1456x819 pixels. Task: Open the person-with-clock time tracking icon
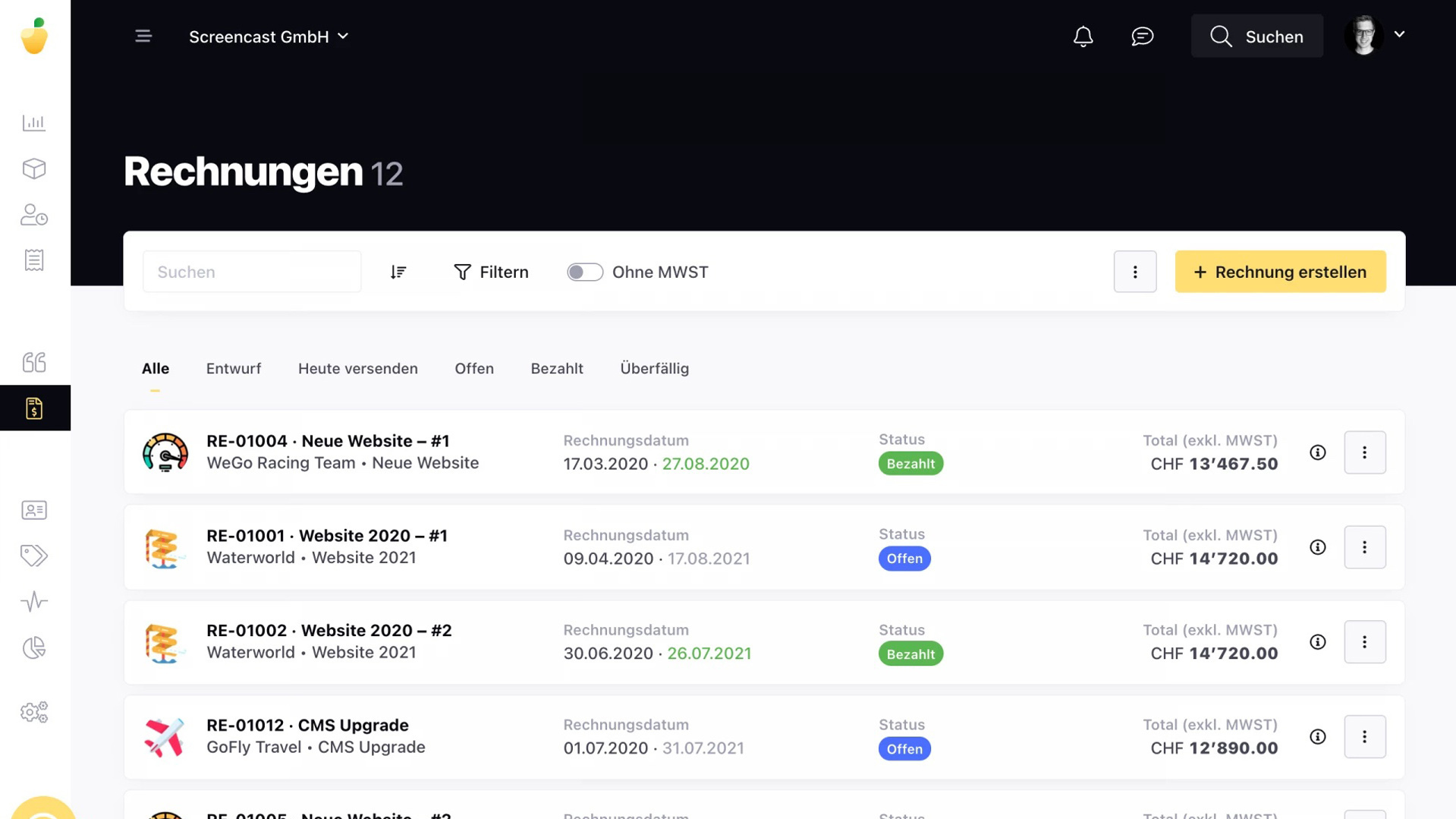(x=34, y=215)
